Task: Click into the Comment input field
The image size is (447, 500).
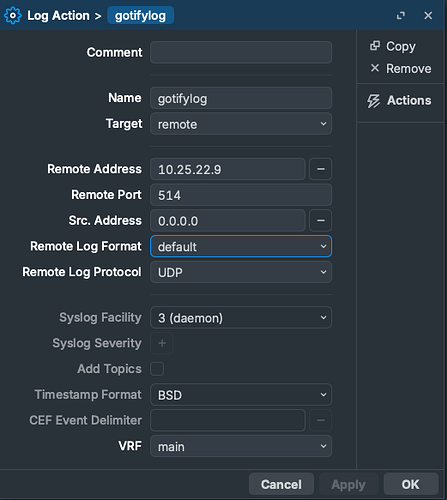Action: pyautogui.click(x=241, y=52)
